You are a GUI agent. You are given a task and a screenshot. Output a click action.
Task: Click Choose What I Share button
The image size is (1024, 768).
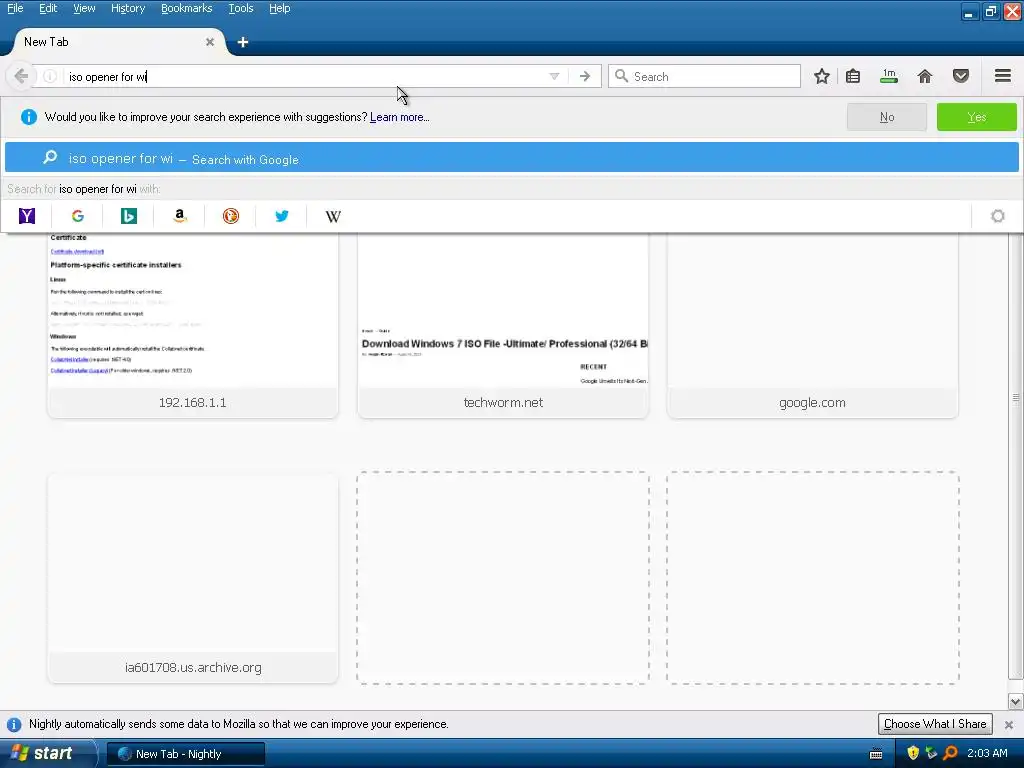935,724
